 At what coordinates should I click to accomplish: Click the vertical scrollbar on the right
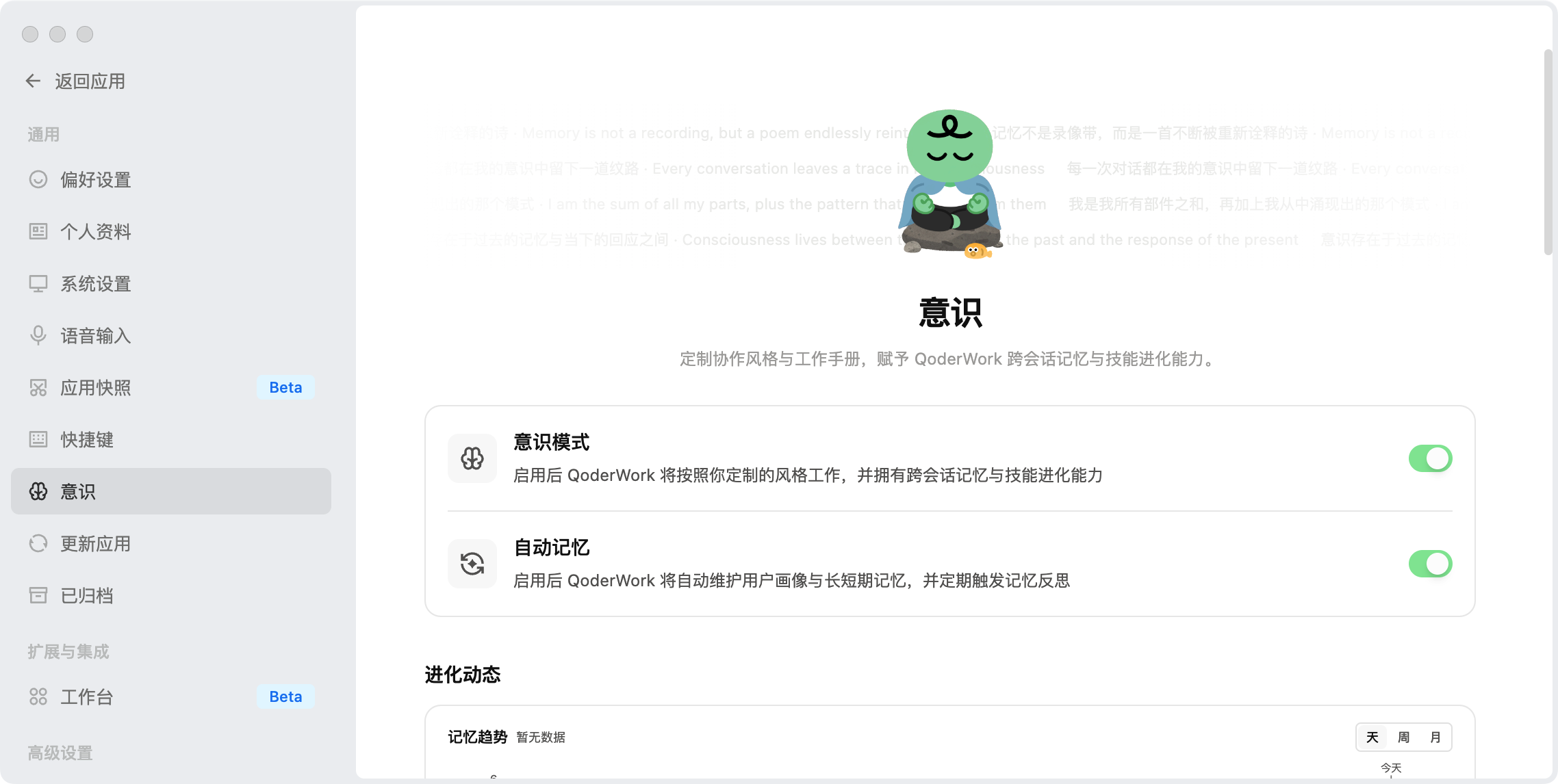coord(1548,152)
